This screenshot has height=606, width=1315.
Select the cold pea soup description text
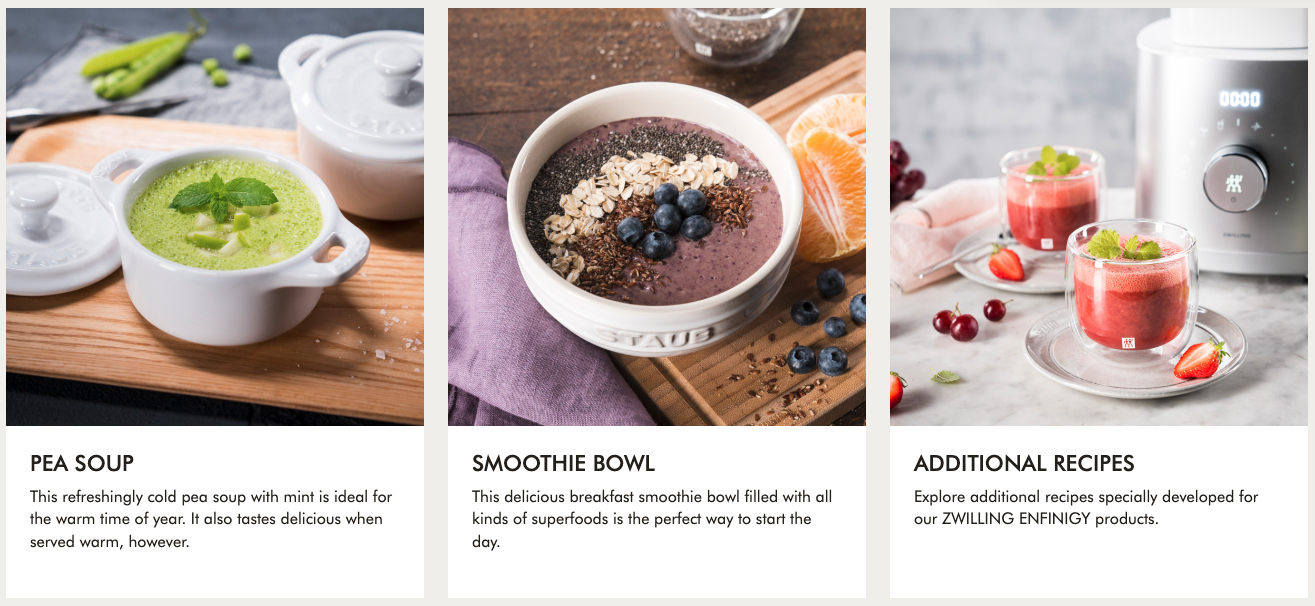(x=211, y=519)
